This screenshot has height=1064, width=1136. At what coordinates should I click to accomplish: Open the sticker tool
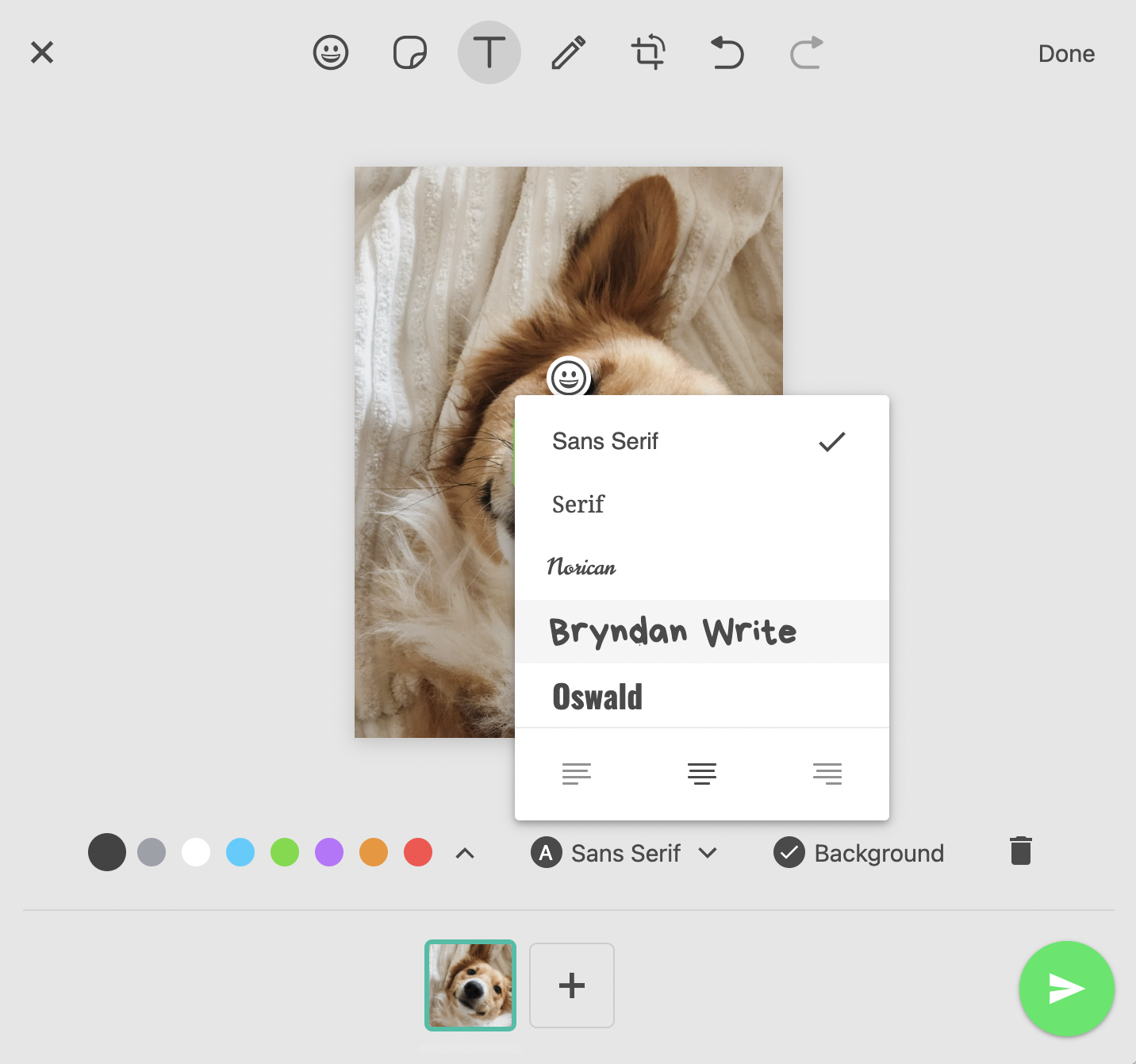(x=409, y=52)
